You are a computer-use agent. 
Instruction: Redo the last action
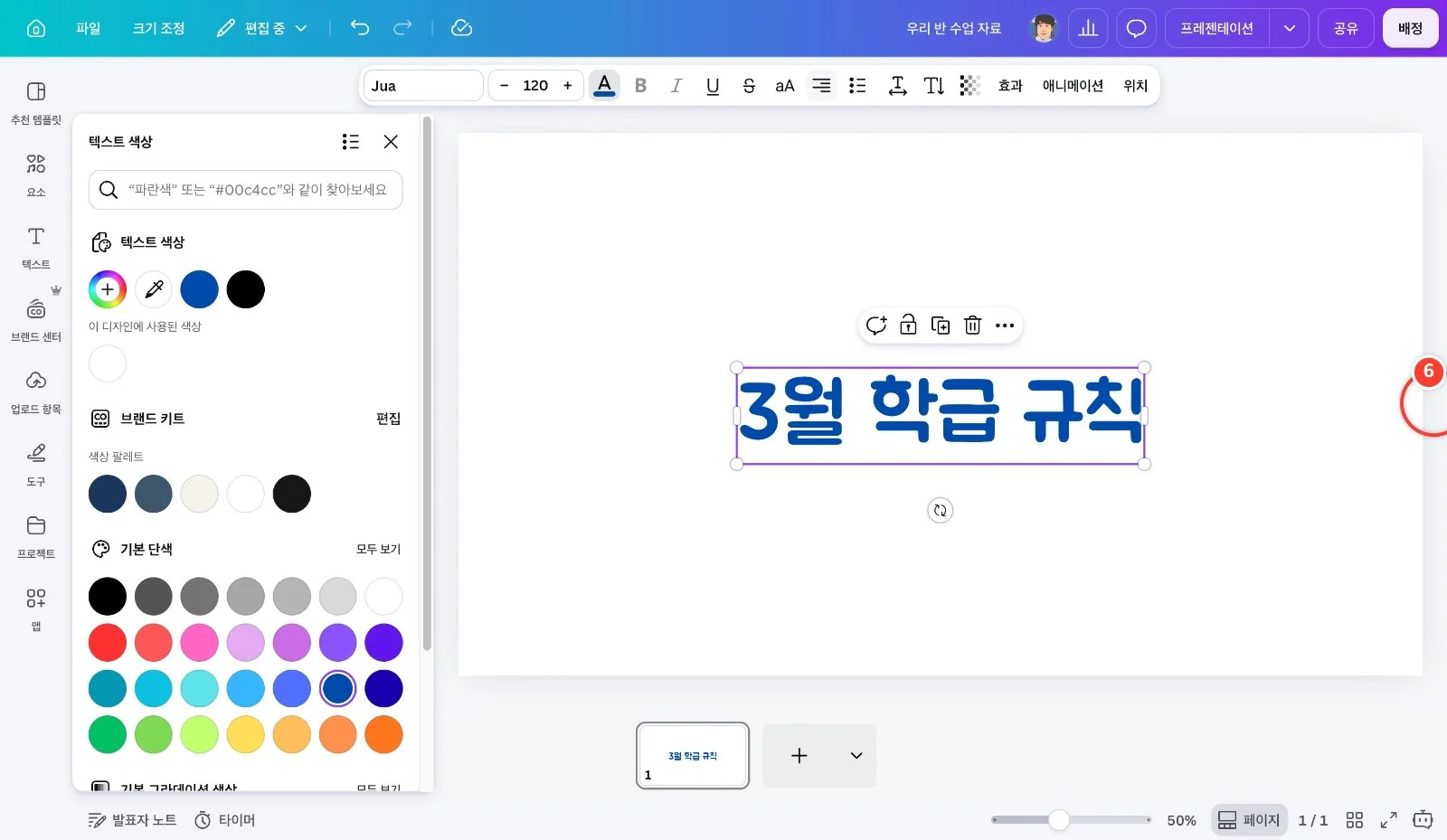pyautogui.click(x=402, y=28)
